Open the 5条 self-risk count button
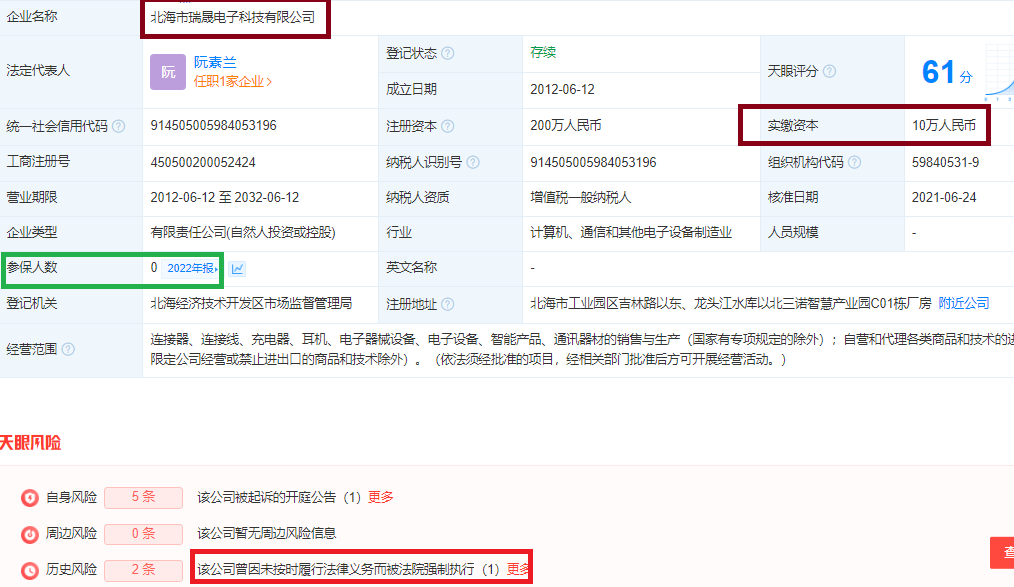Viewport: 1014px width, 587px height. [144, 497]
